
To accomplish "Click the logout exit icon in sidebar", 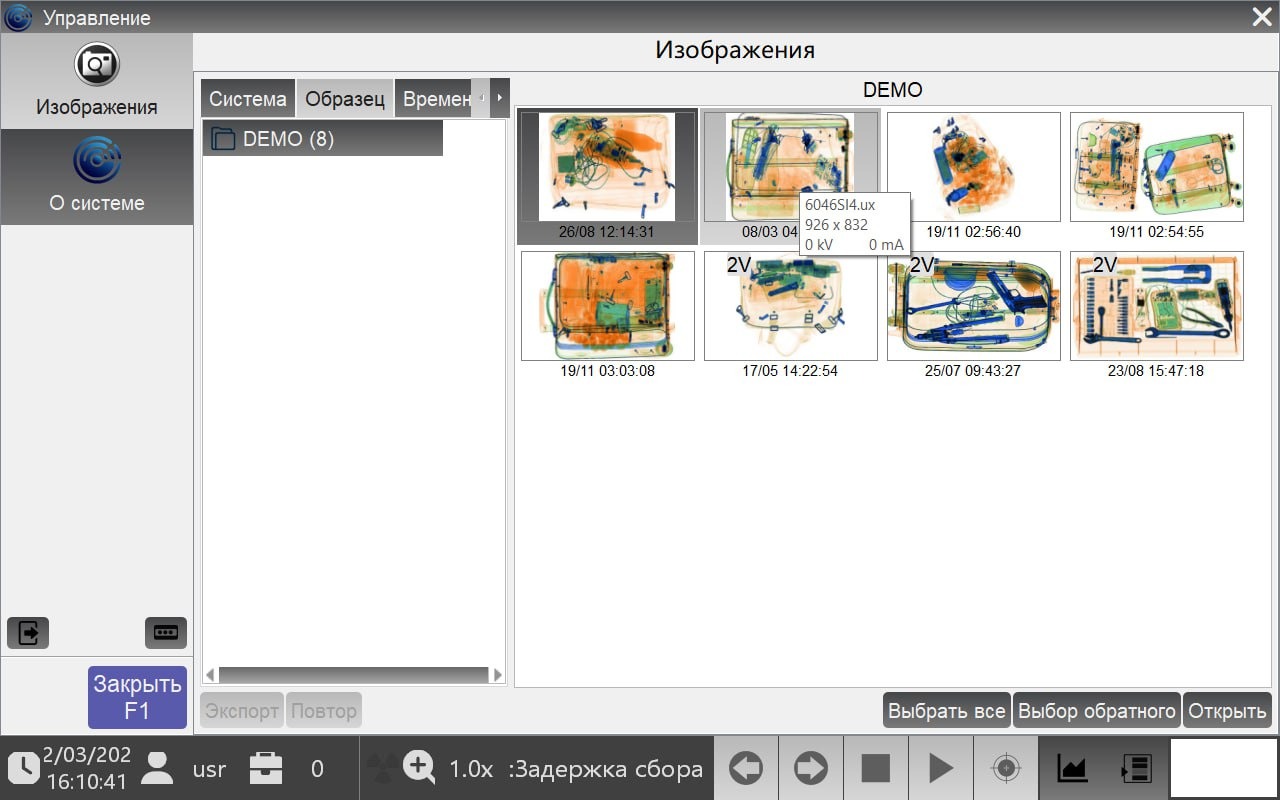I will point(28,632).
